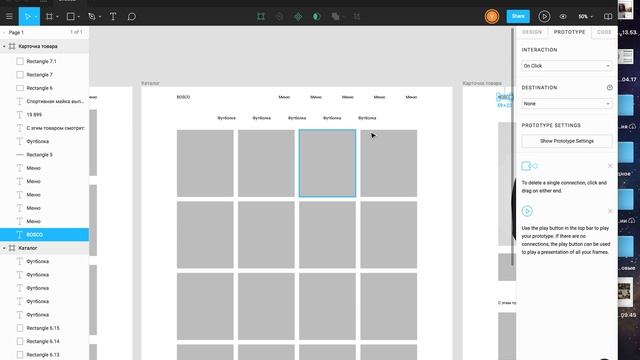Click the Каталог frame title on canvas
Viewport: 640px width, 360px height.
[x=150, y=83]
